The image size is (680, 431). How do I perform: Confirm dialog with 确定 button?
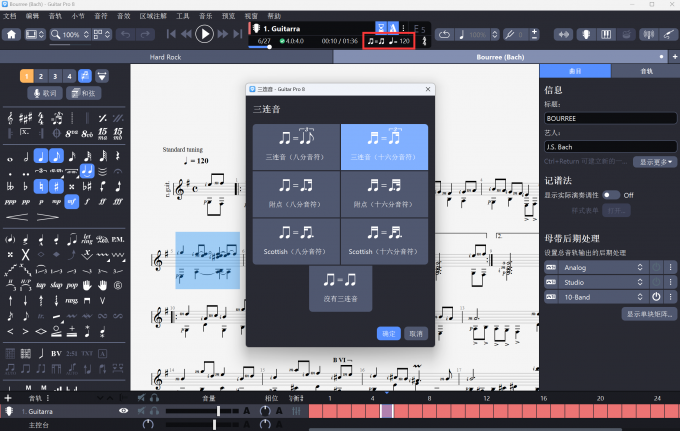(389, 333)
